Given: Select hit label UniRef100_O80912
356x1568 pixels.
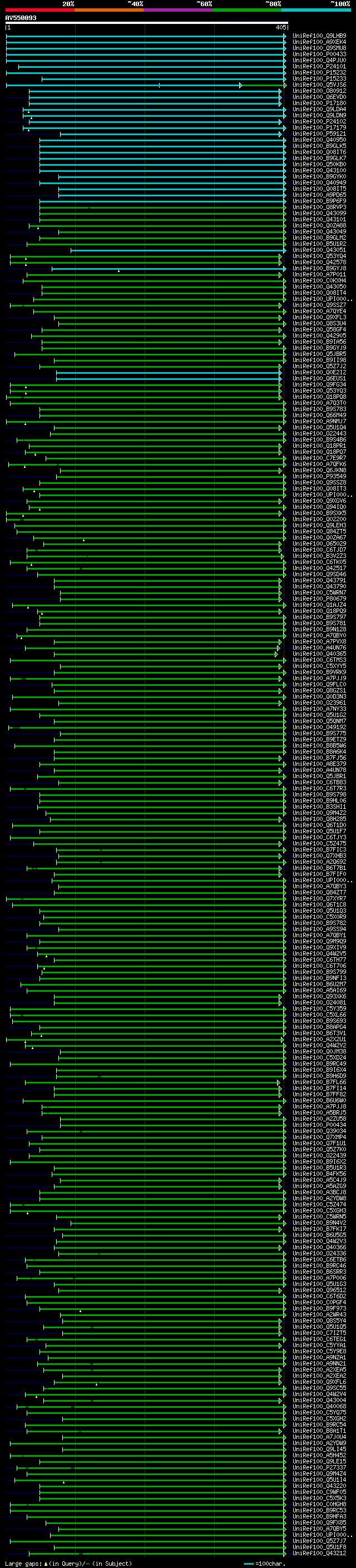Looking at the screenshot, I should (319, 91).
